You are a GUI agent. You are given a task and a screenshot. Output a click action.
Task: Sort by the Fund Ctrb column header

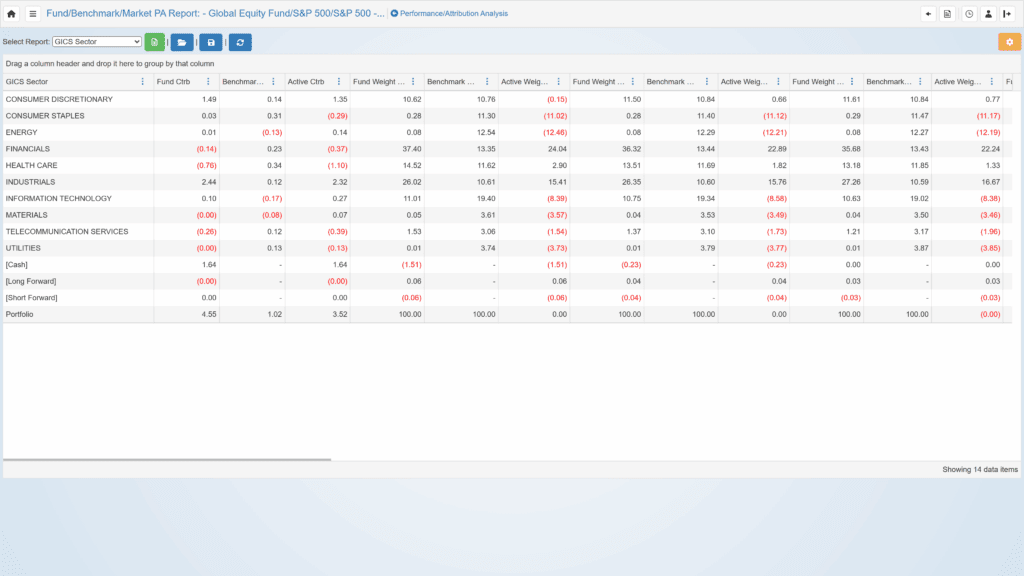[x=174, y=82]
